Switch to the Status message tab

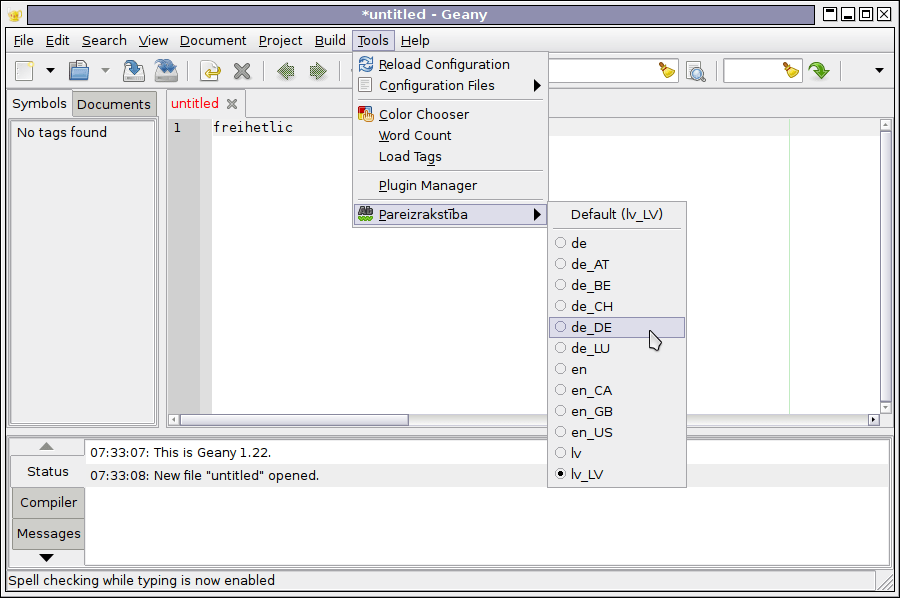[x=48, y=472]
